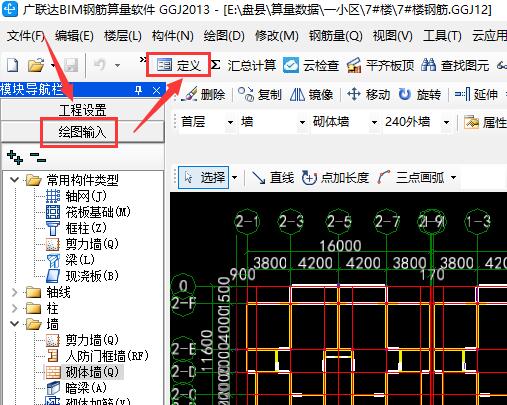
Task: Select 暗梁(A) tree item
Action: (x=76, y=388)
